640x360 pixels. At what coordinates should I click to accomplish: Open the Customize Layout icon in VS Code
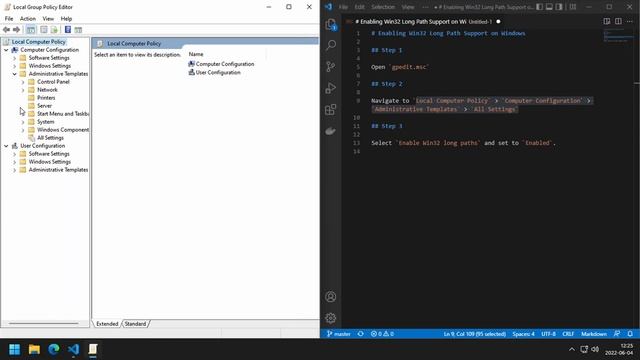coord(573,7)
